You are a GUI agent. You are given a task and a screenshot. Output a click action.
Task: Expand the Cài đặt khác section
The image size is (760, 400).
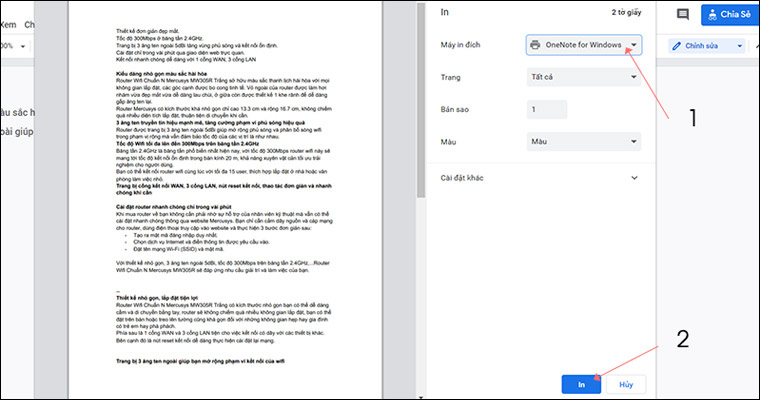(634, 178)
